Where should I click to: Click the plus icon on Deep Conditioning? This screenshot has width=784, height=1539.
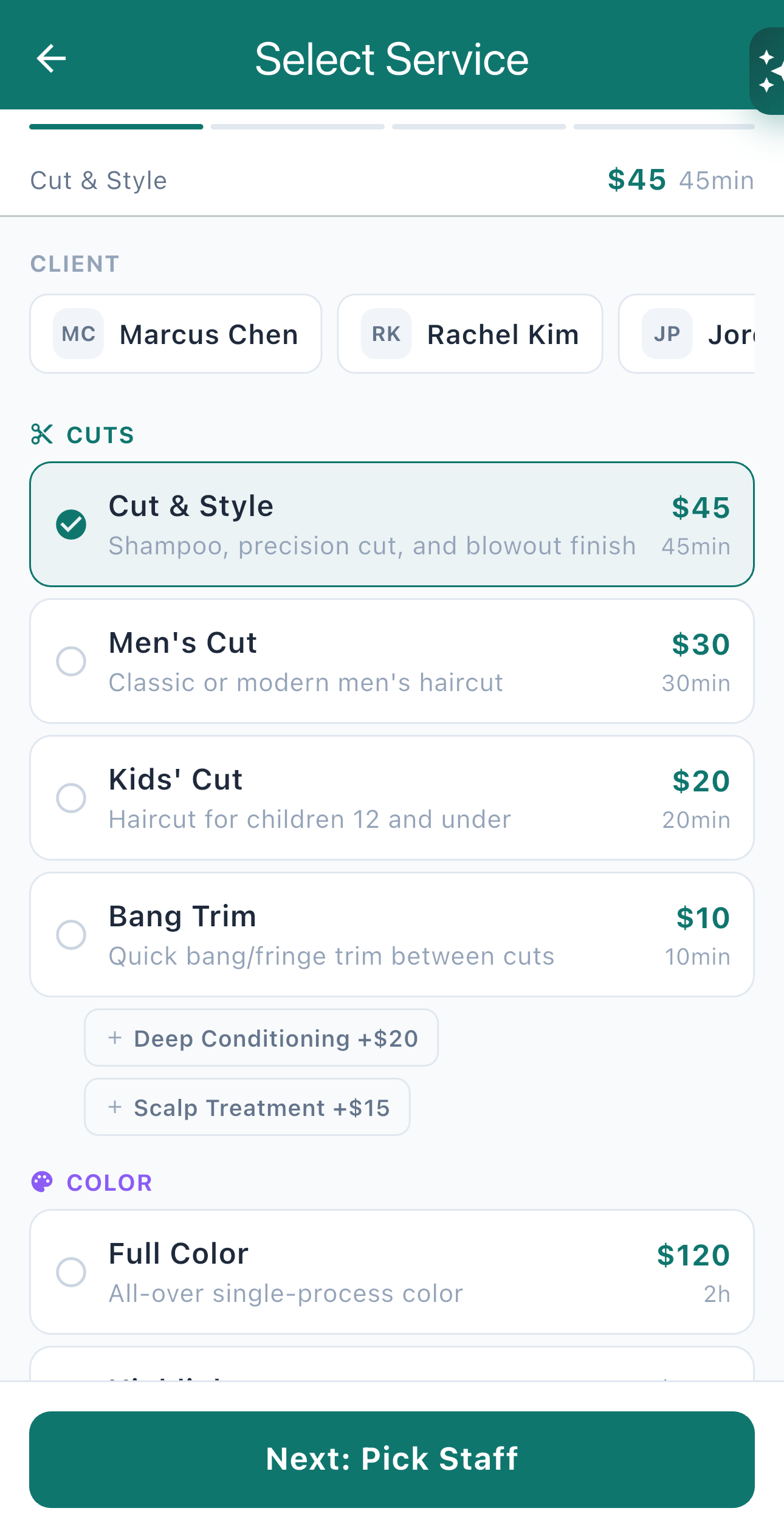point(115,1038)
